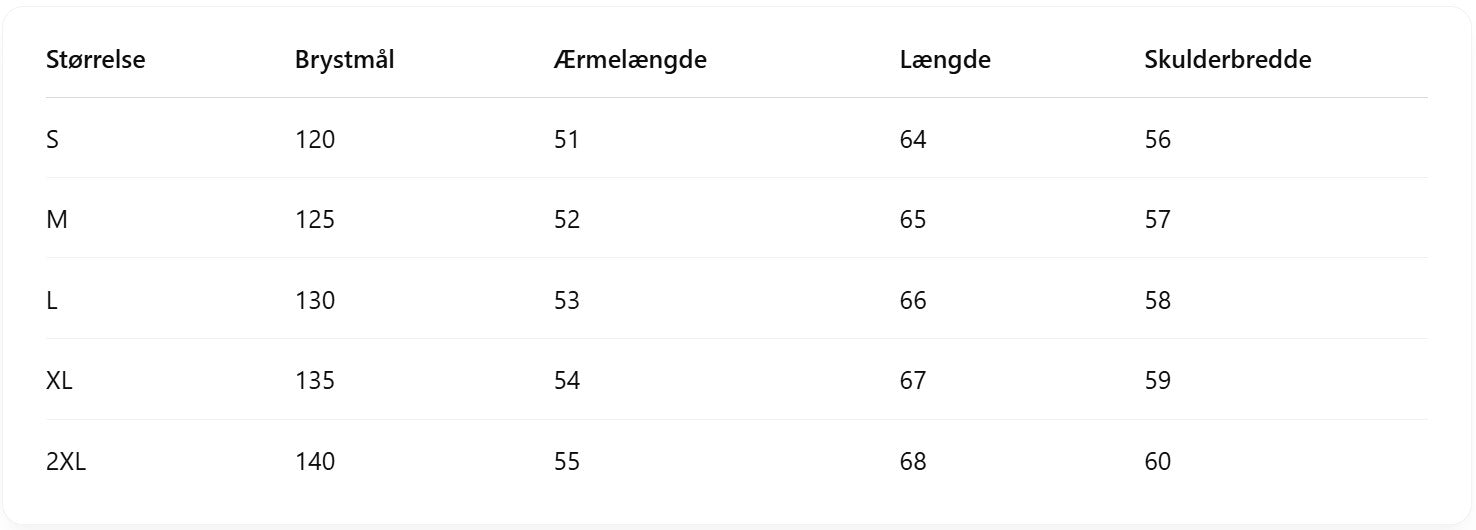Click the Skulderbredde column header

point(1227,60)
